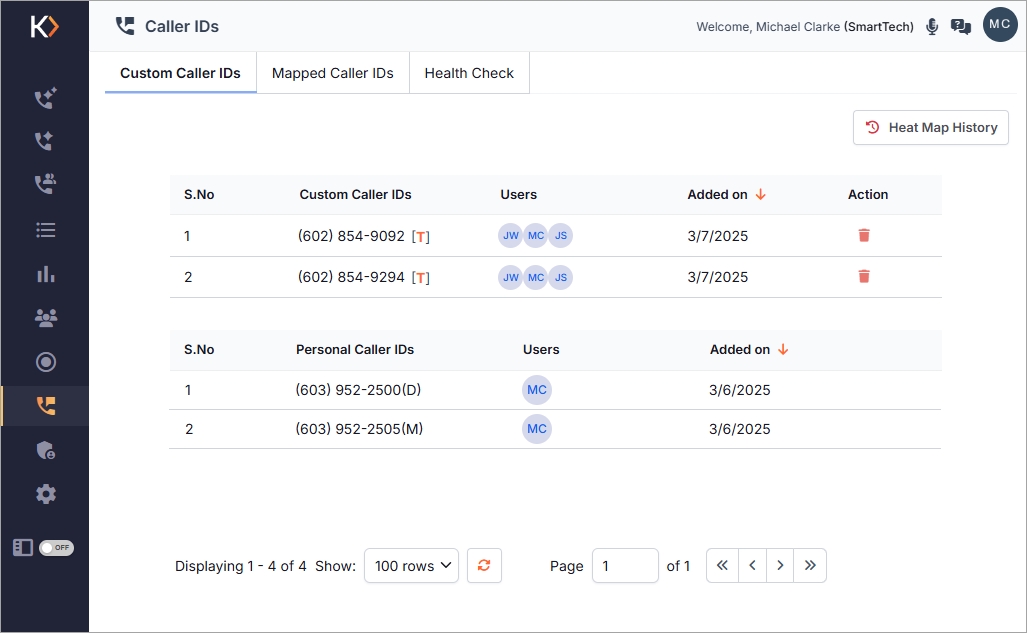Open the team calling phone-with-people sidebar icon
The width and height of the screenshot is (1027, 633).
45,183
